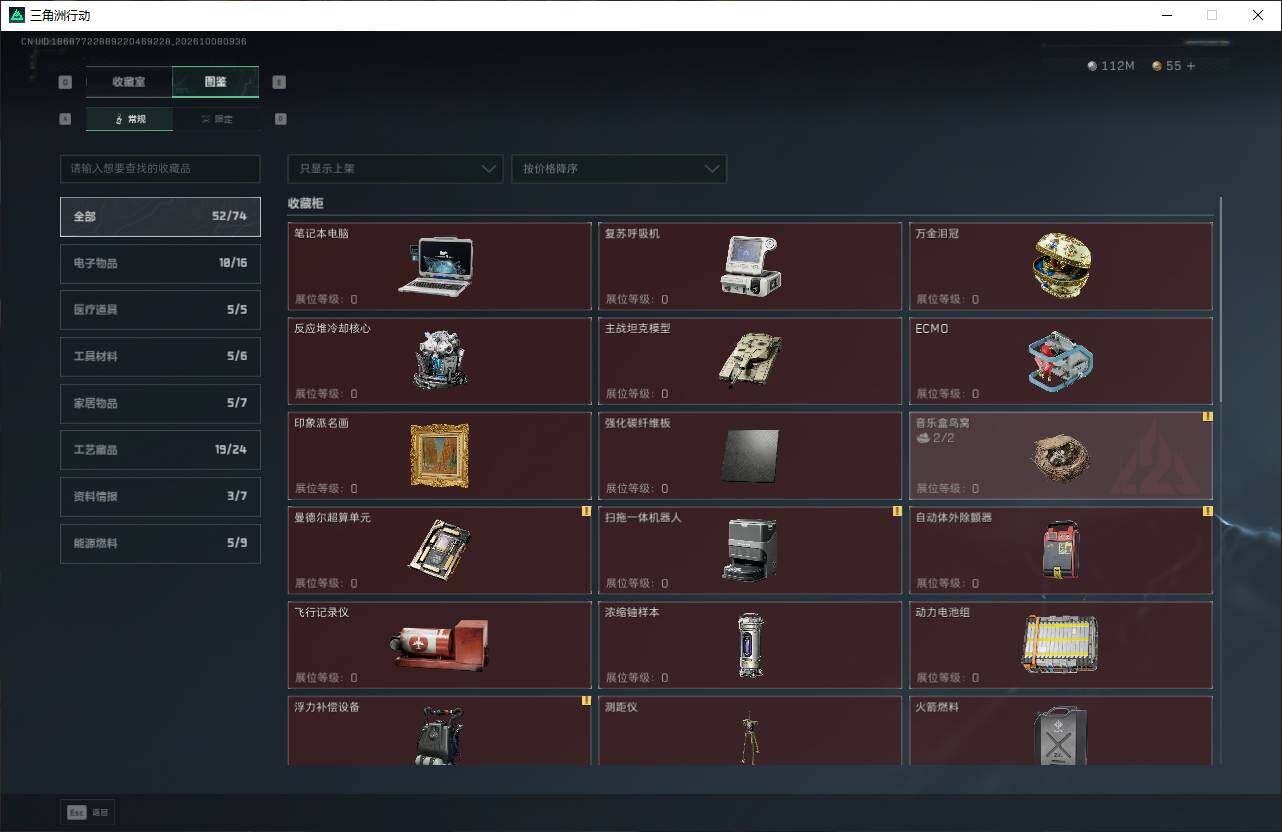The width and height of the screenshot is (1282, 832).
Task: Switch to the 图鉴 tab
Action: (x=216, y=82)
